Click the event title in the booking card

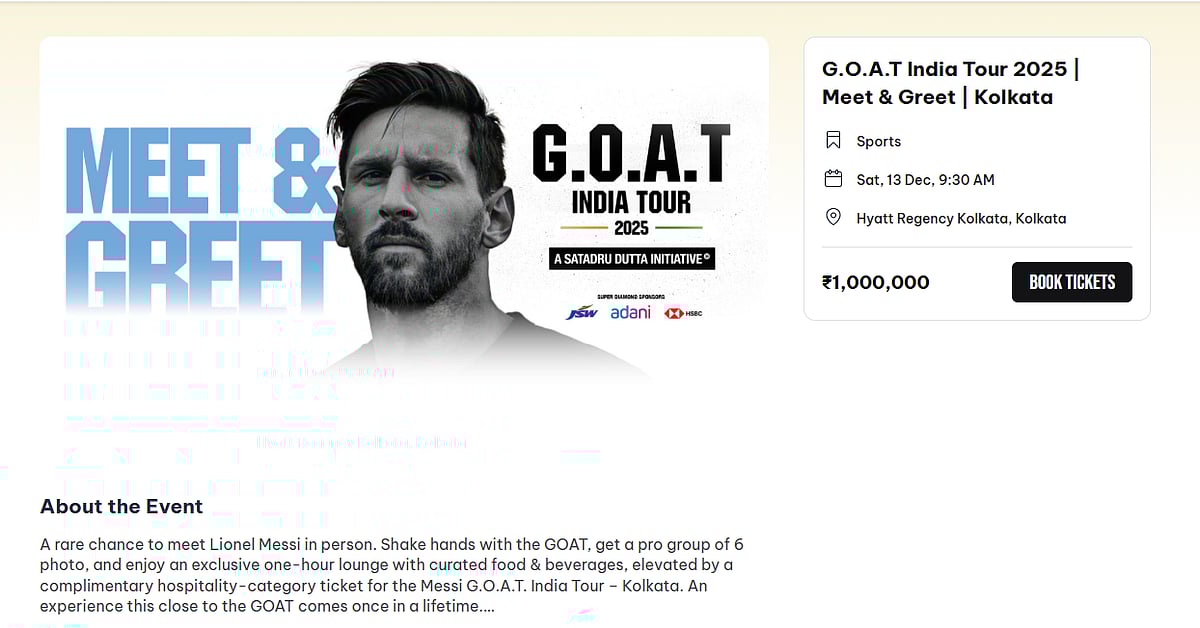point(950,83)
